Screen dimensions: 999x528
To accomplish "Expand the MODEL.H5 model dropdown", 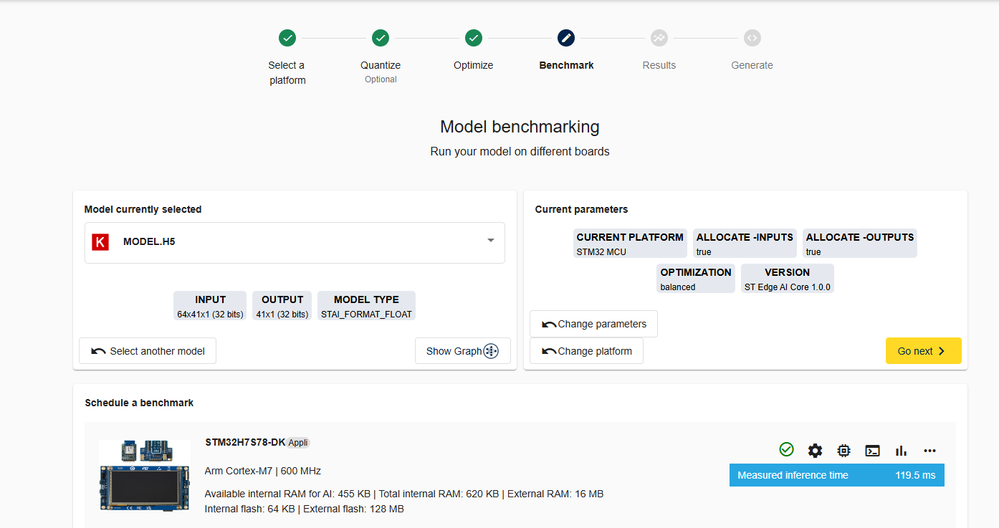I will pos(491,241).
